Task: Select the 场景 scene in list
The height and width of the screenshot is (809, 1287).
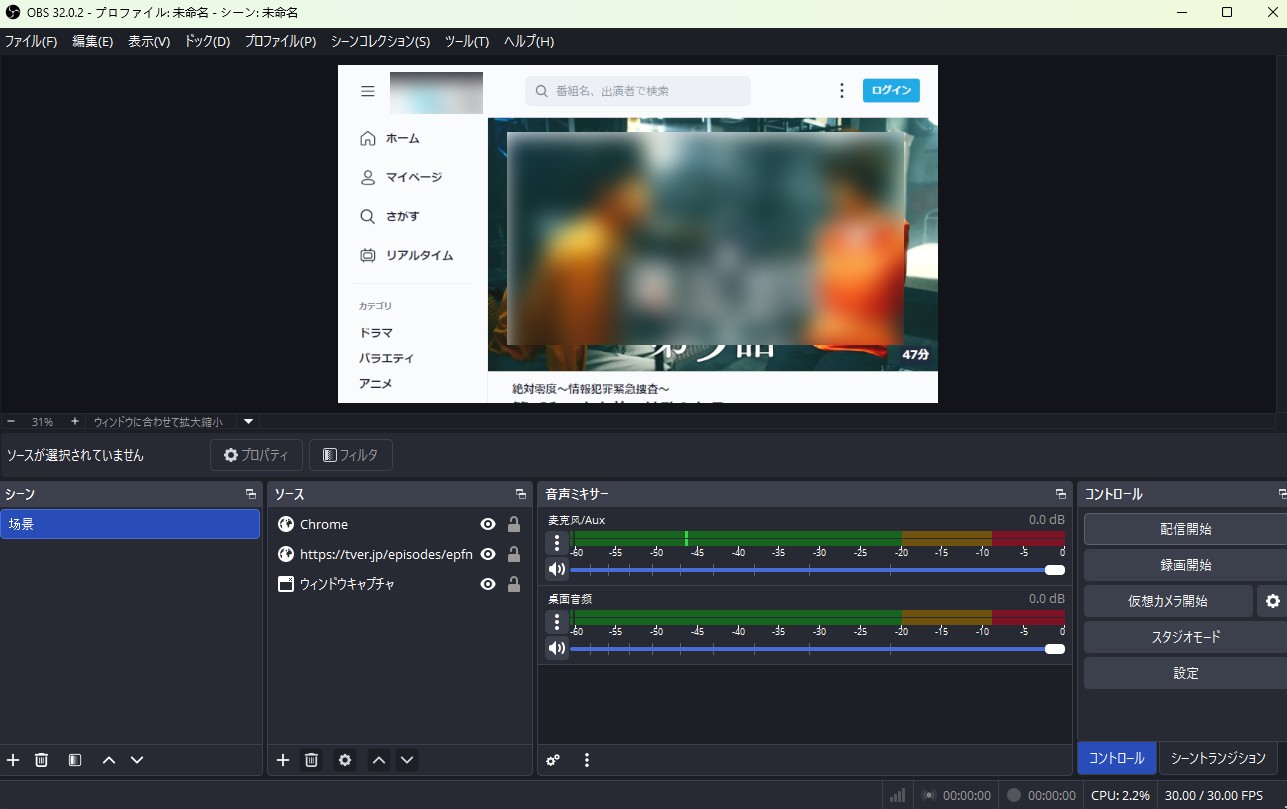Action: pos(130,524)
